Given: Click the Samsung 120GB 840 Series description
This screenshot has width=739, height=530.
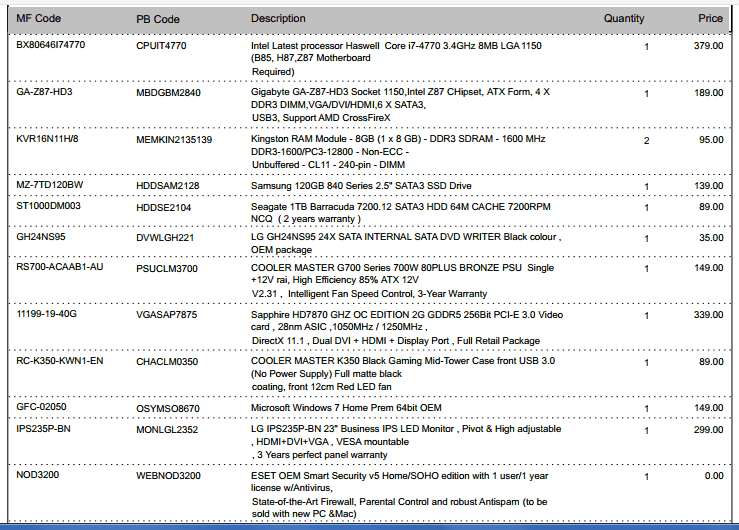Looking at the screenshot, I should pos(361,186).
